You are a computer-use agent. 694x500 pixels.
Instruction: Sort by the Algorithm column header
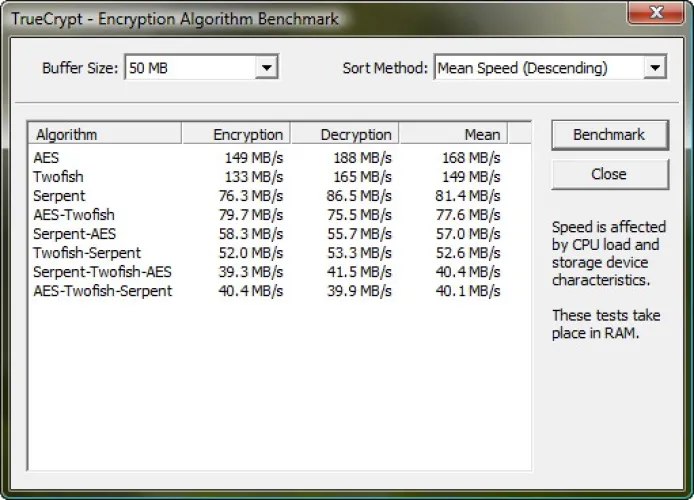(105, 134)
